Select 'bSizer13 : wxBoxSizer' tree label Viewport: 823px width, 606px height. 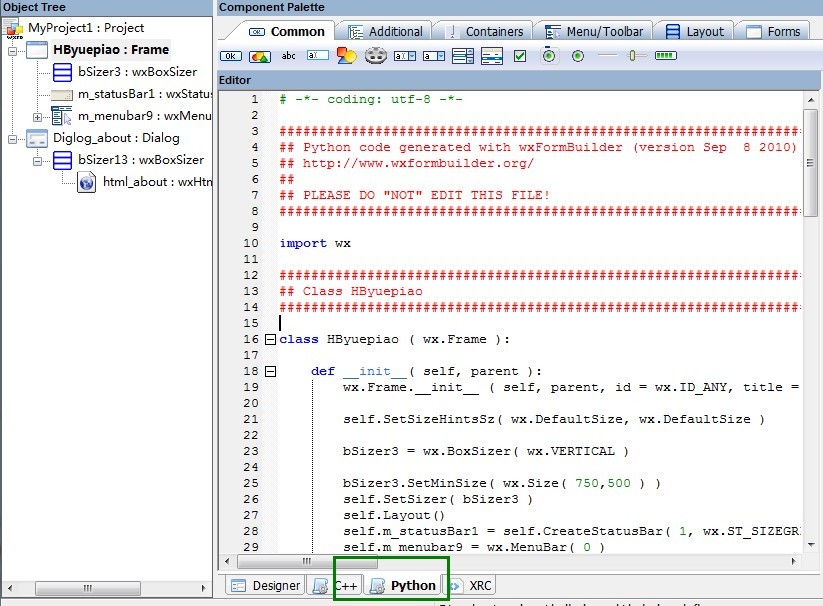tap(141, 160)
